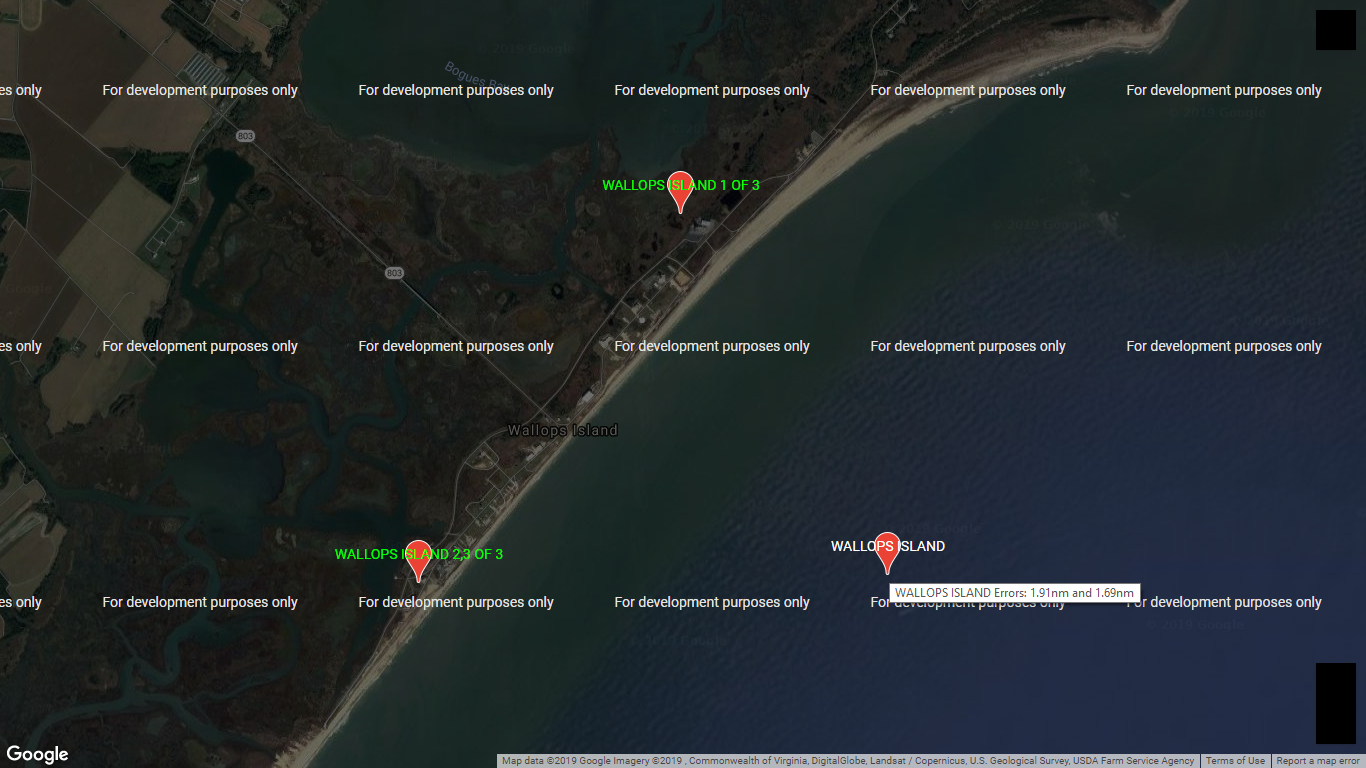The height and width of the screenshot is (768, 1366).
Task: Toggle selection of Wallops Island place label
Action: tap(563, 430)
